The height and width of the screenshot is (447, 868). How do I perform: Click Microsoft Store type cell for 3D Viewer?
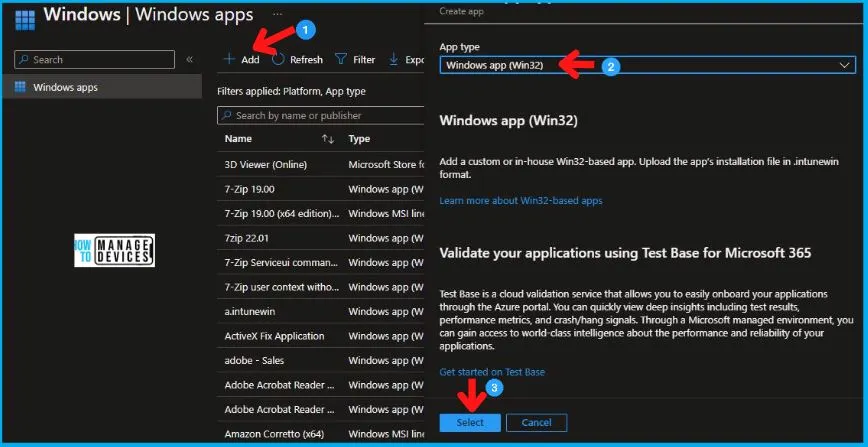[386, 165]
